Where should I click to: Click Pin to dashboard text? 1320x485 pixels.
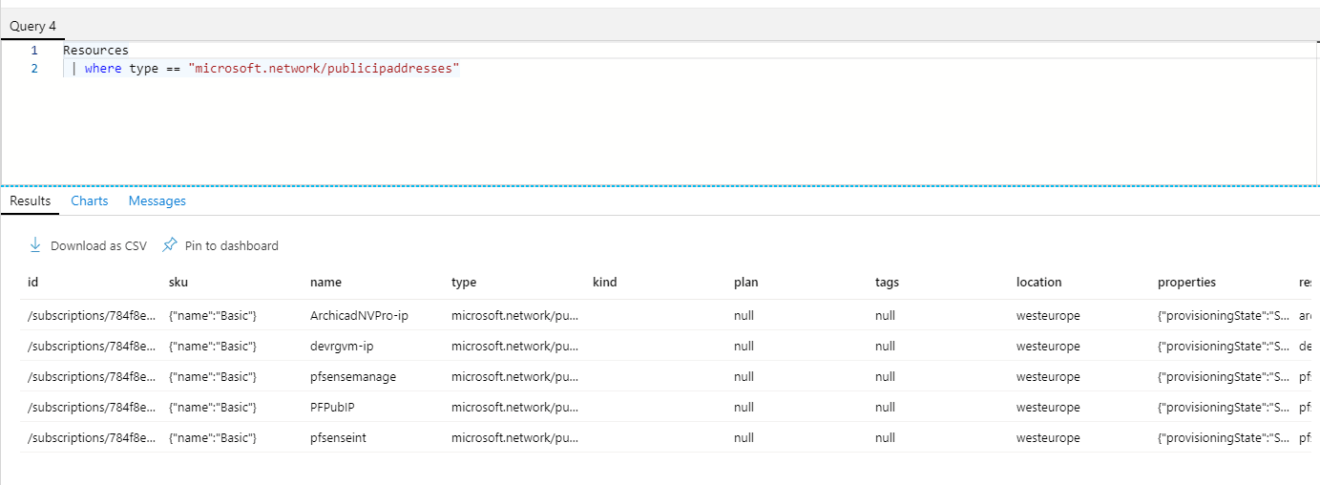pyautogui.click(x=231, y=246)
